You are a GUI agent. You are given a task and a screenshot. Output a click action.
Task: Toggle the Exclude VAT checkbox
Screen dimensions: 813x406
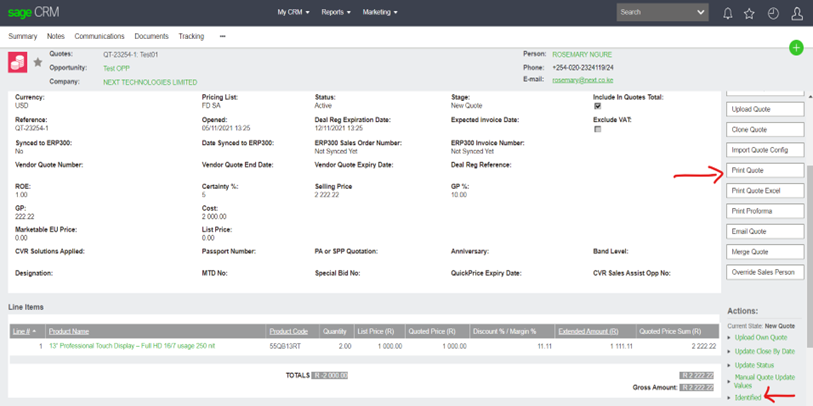[x=598, y=129]
